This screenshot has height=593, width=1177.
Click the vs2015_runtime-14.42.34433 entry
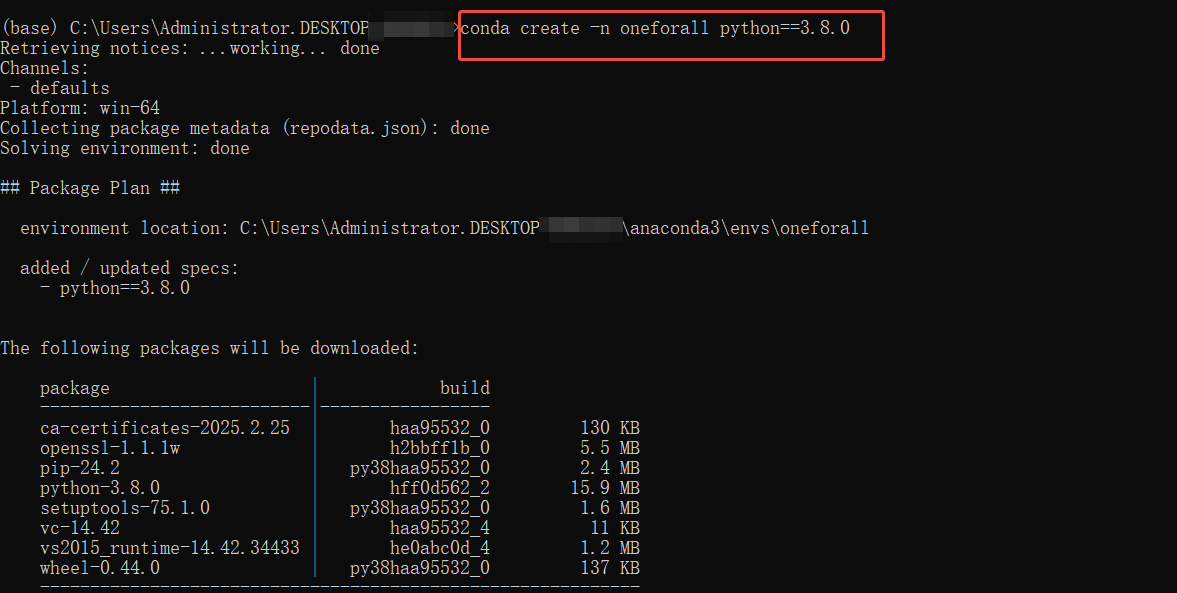170,548
